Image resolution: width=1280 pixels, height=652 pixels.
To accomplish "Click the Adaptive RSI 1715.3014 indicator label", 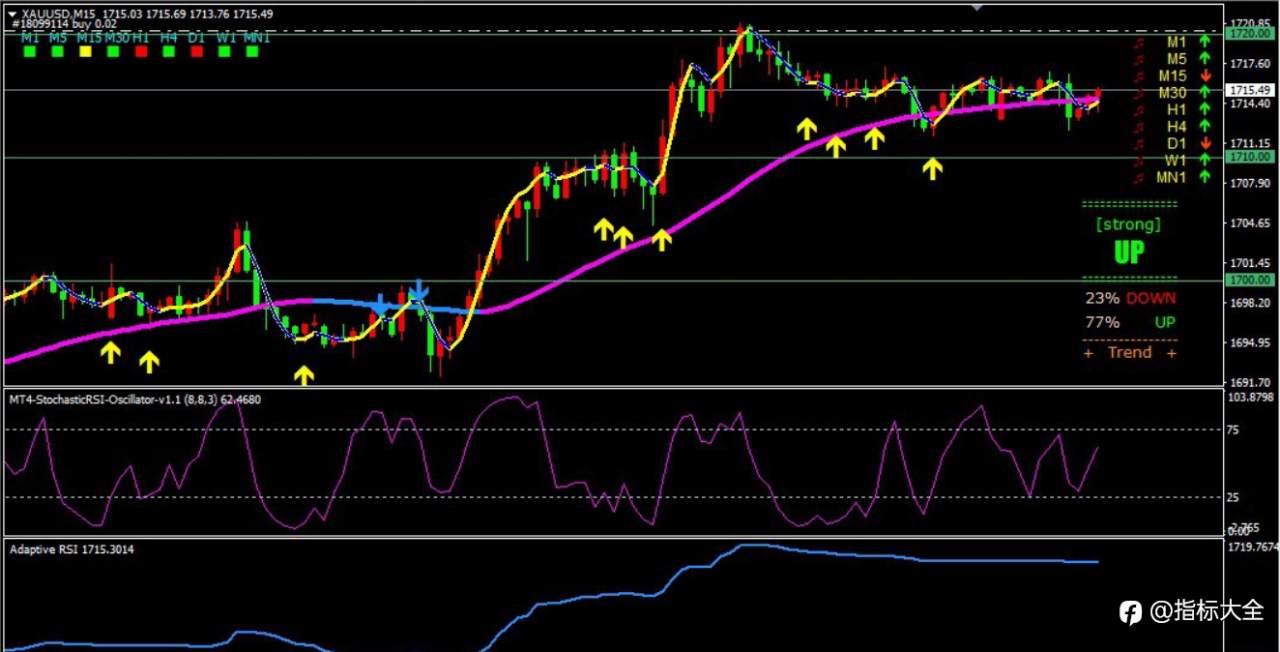I will click(x=72, y=549).
